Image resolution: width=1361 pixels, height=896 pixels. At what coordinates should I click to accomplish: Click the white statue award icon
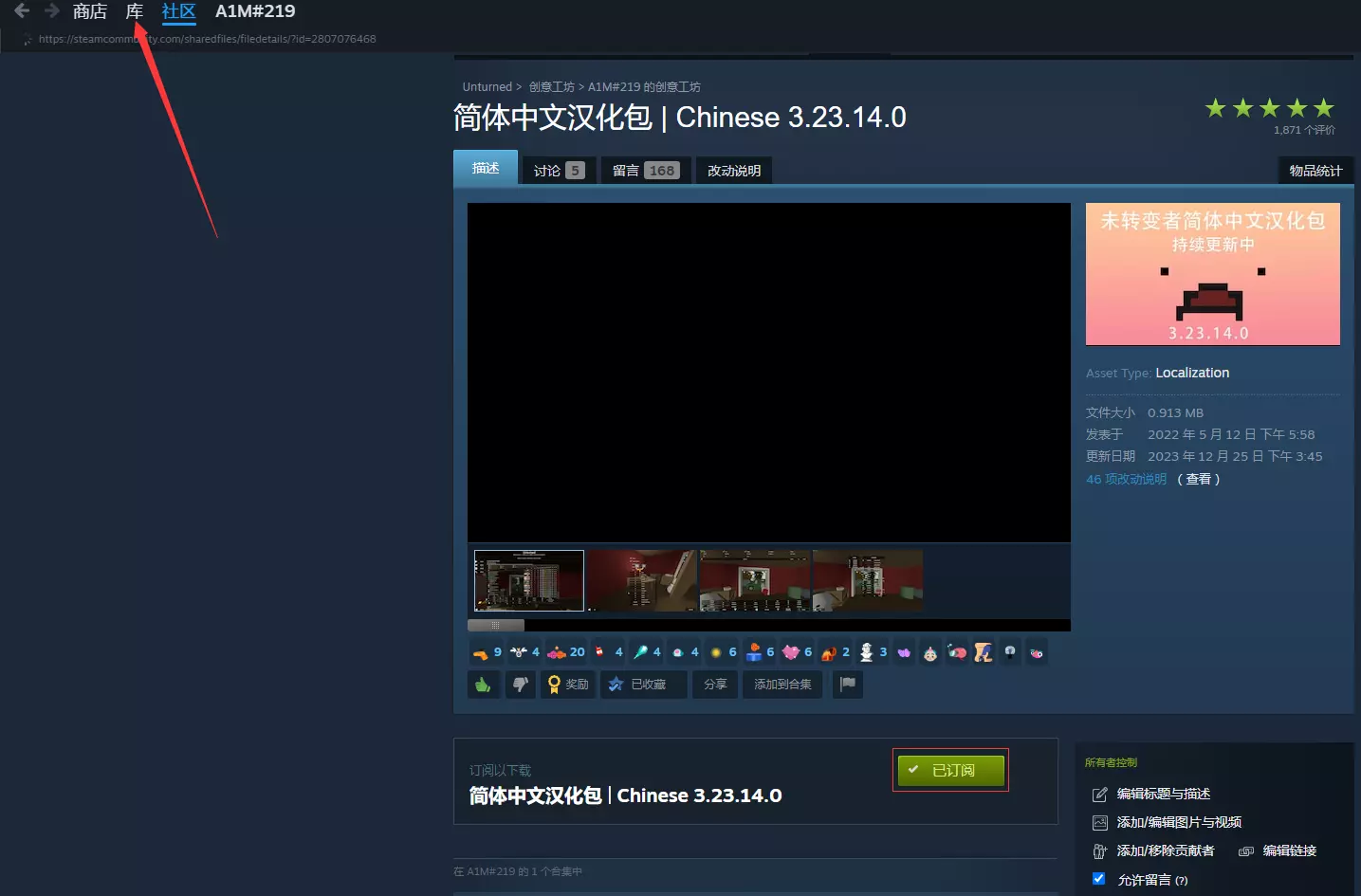[x=866, y=652]
